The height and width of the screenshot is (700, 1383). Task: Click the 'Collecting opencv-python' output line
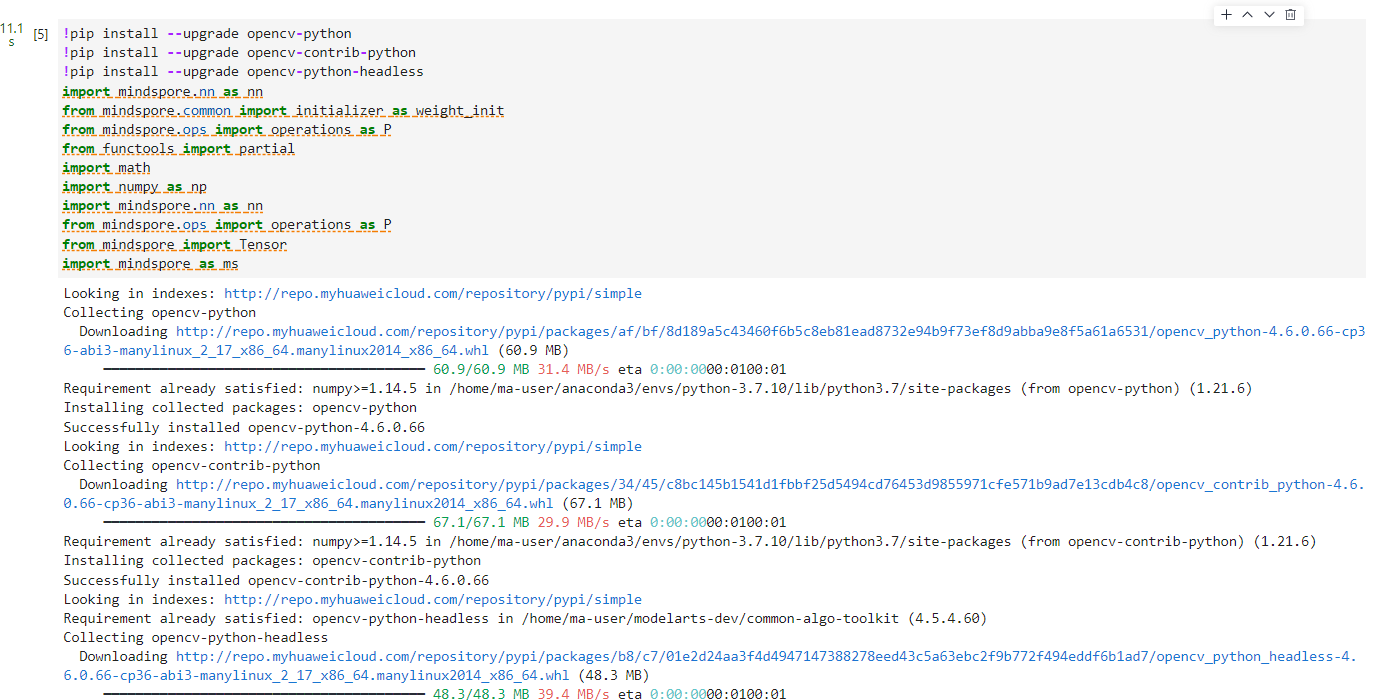160,313
